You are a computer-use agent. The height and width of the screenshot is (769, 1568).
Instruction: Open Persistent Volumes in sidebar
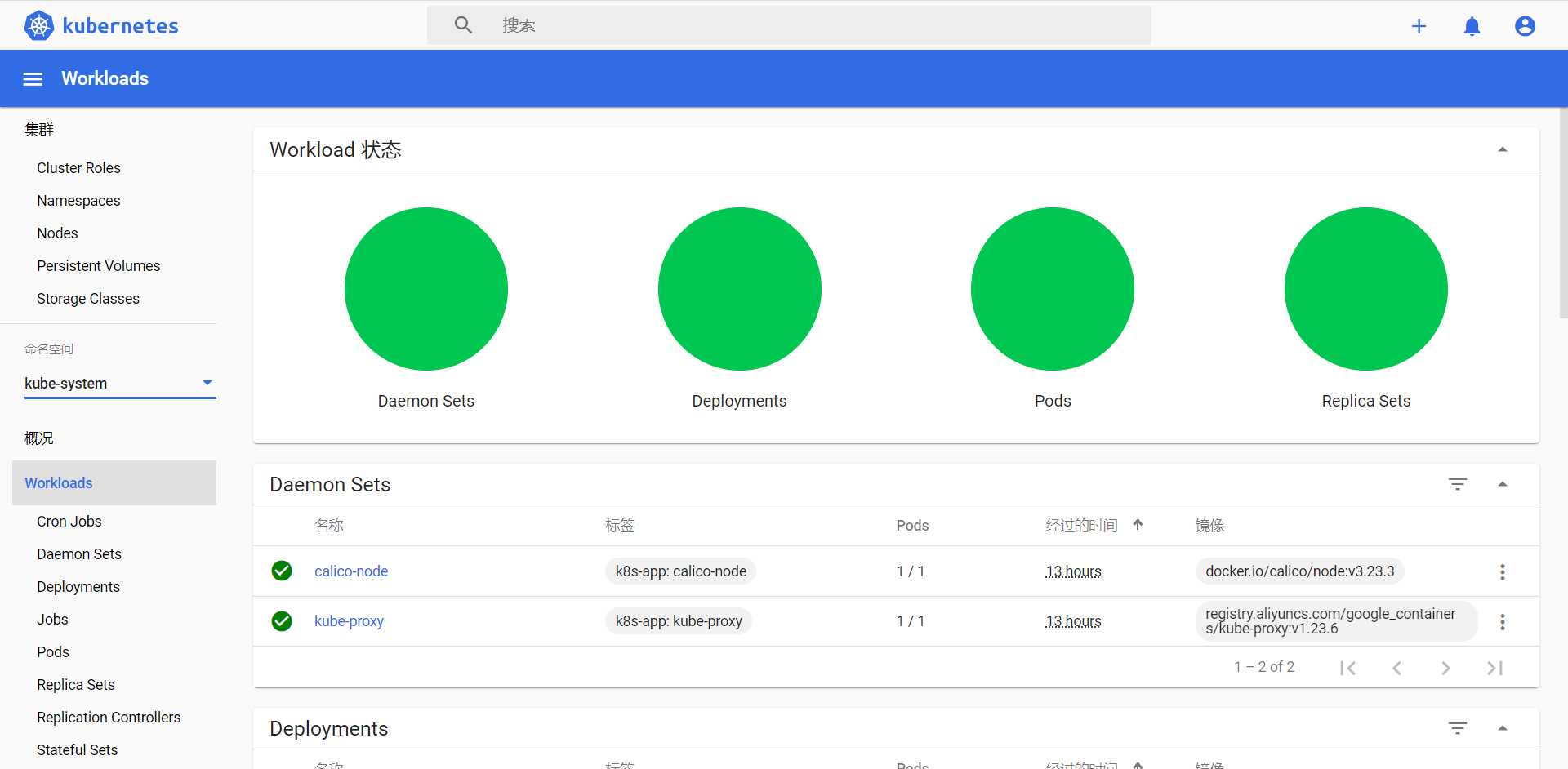[x=98, y=266]
